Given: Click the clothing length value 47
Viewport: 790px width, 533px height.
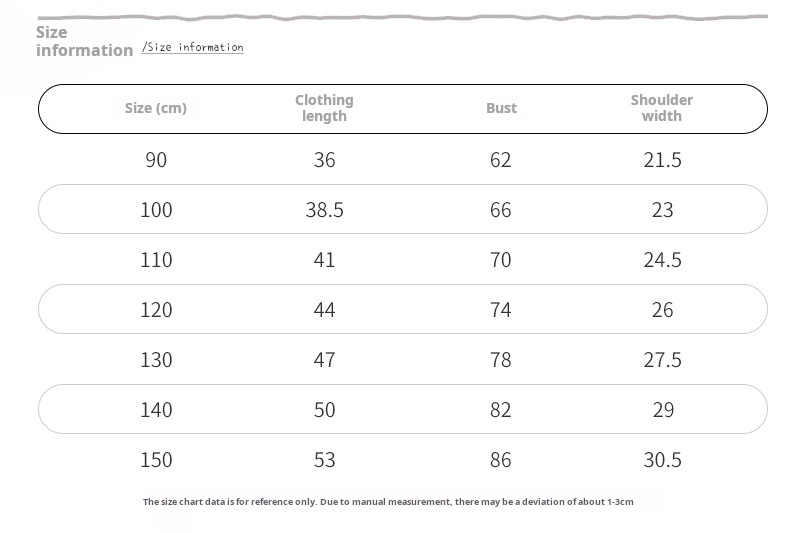Looking at the screenshot, I should 324,360.
